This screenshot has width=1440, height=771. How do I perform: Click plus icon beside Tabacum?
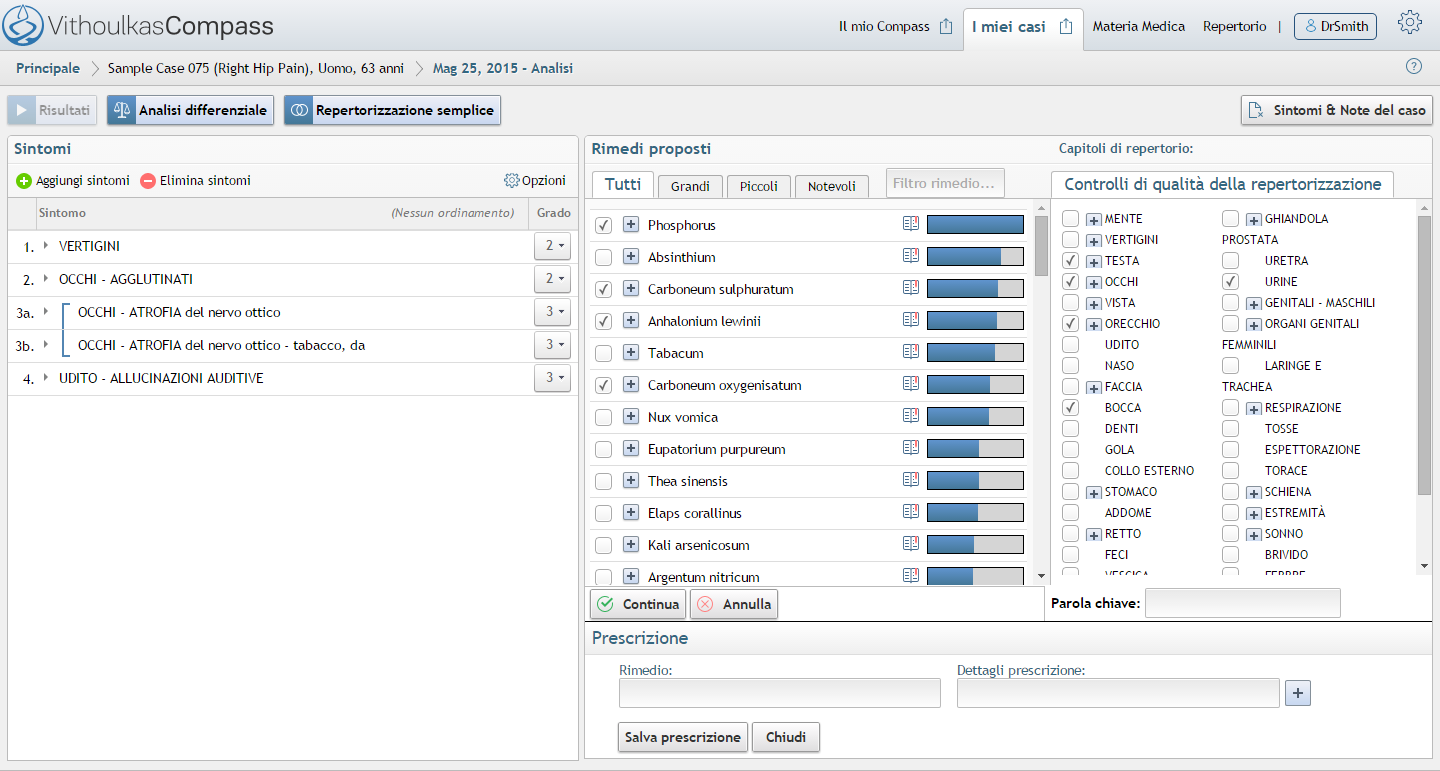tap(631, 353)
